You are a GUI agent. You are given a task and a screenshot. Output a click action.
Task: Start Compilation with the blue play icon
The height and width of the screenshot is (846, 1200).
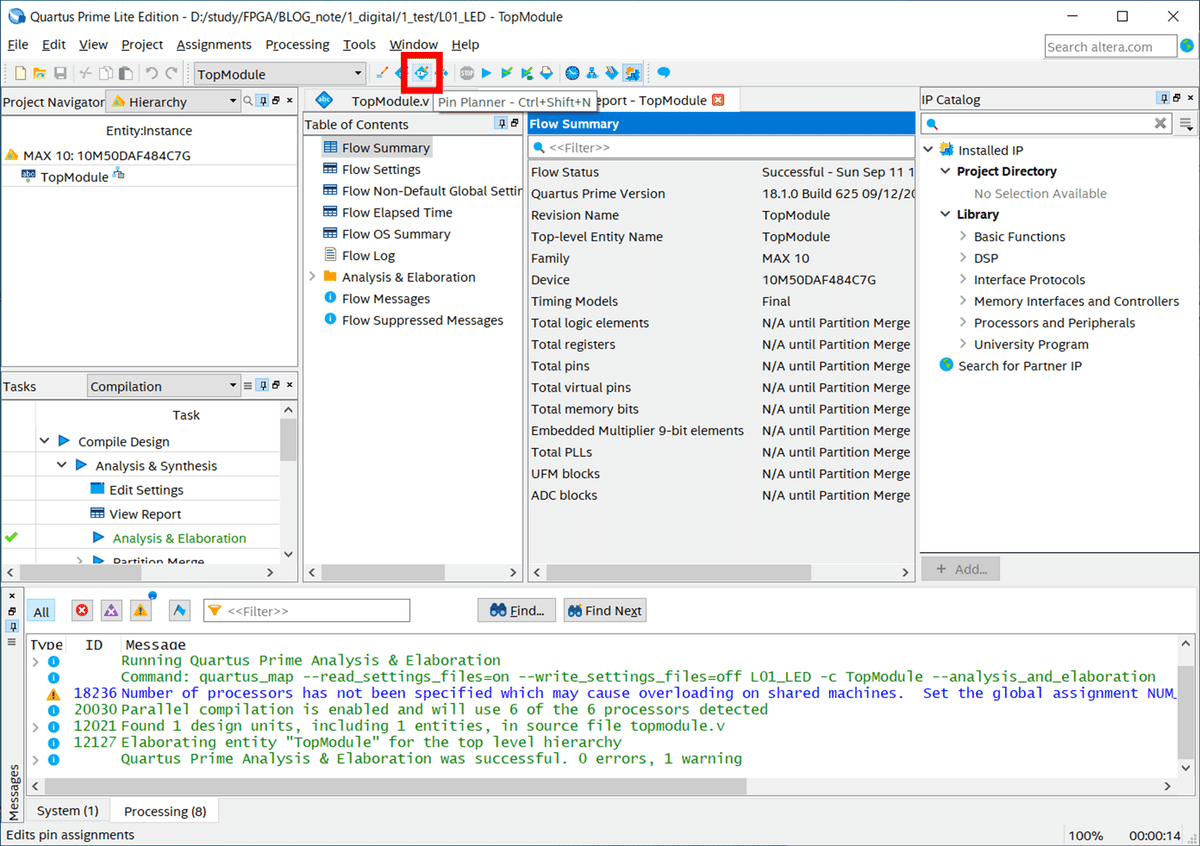[487, 73]
